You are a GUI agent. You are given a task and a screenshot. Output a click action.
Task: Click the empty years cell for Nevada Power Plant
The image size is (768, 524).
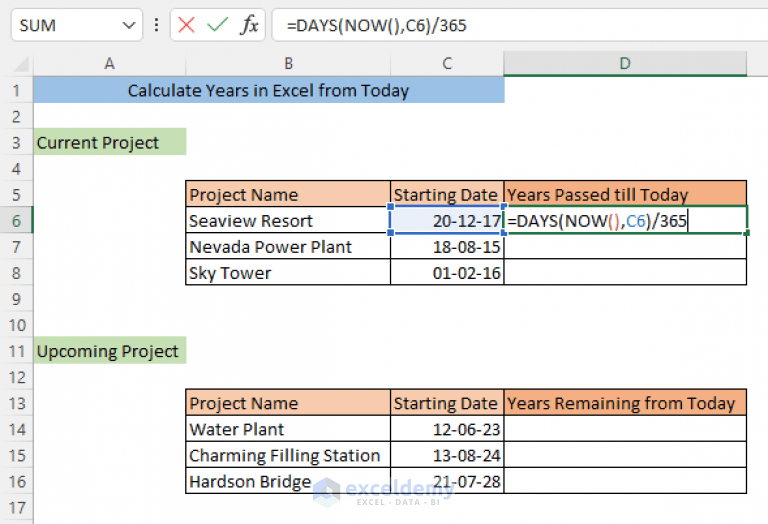tap(625, 247)
